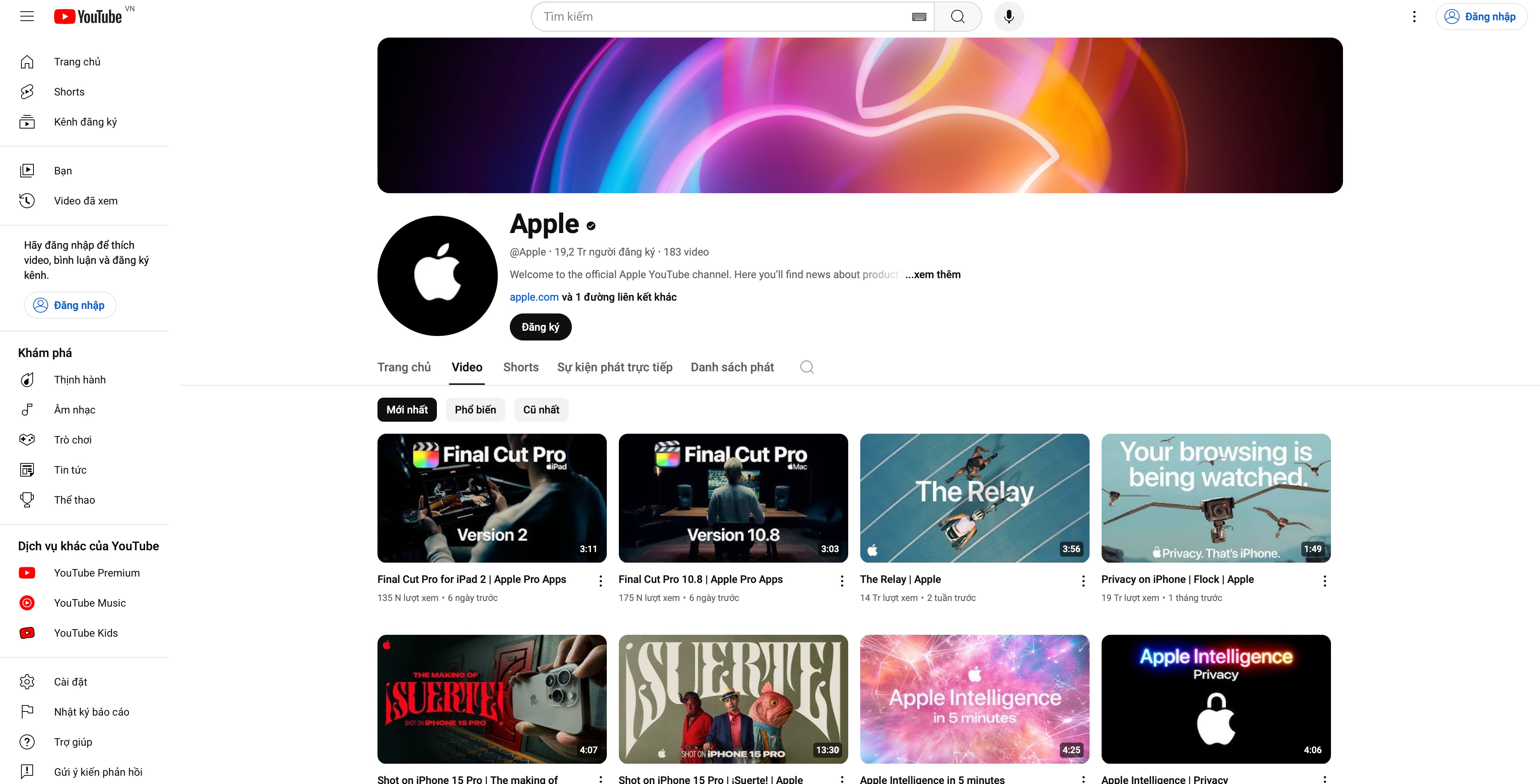Play Final Cut Pro Version 2 thumbnail

point(492,498)
